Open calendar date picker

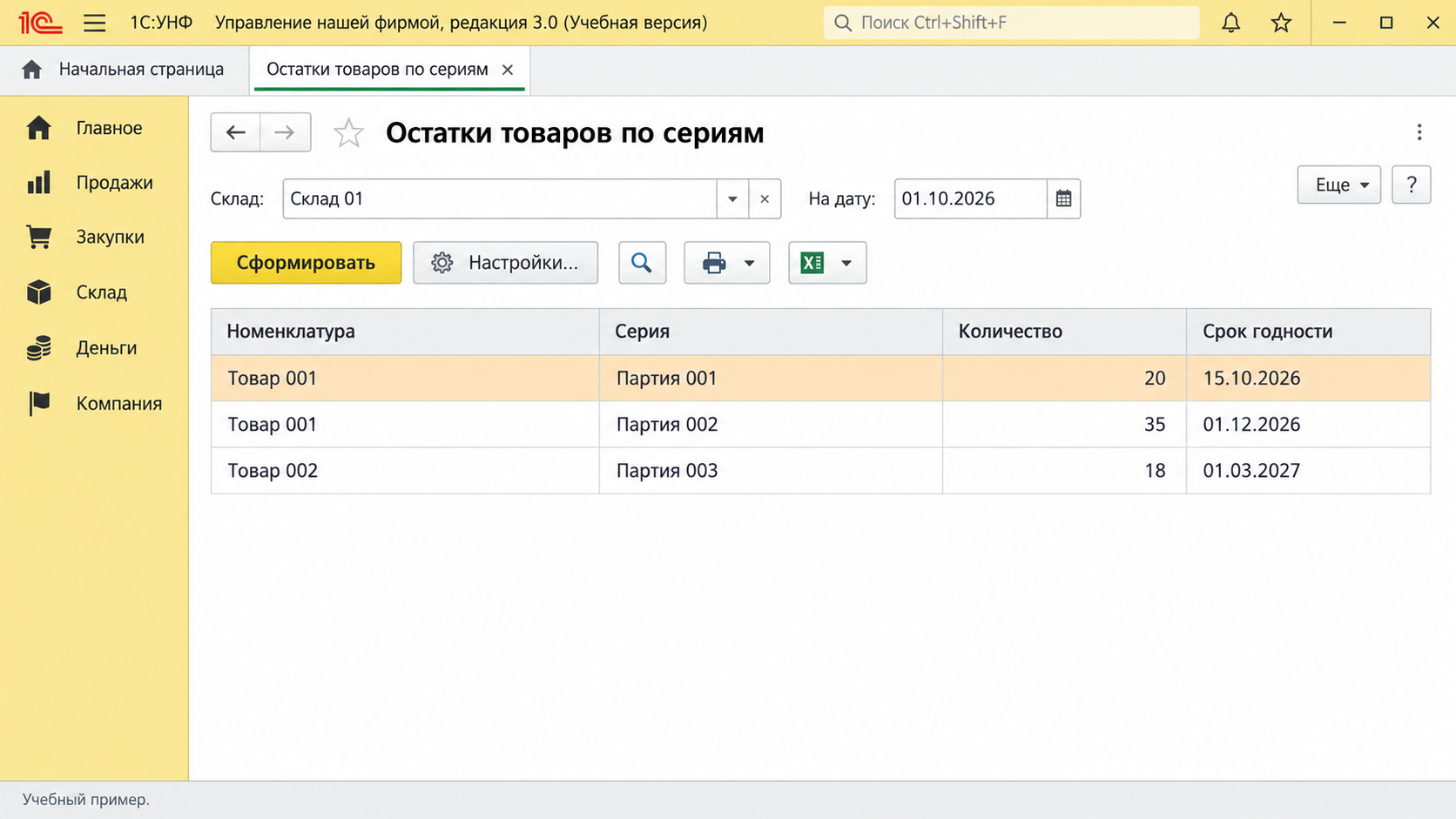click(x=1063, y=198)
